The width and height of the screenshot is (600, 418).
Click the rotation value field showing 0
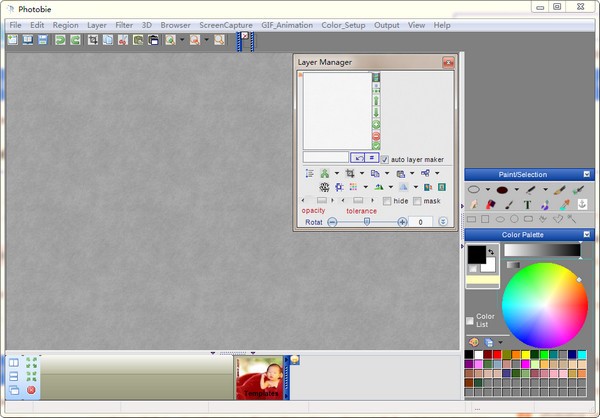pyautogui.click(x=420, y=222)
